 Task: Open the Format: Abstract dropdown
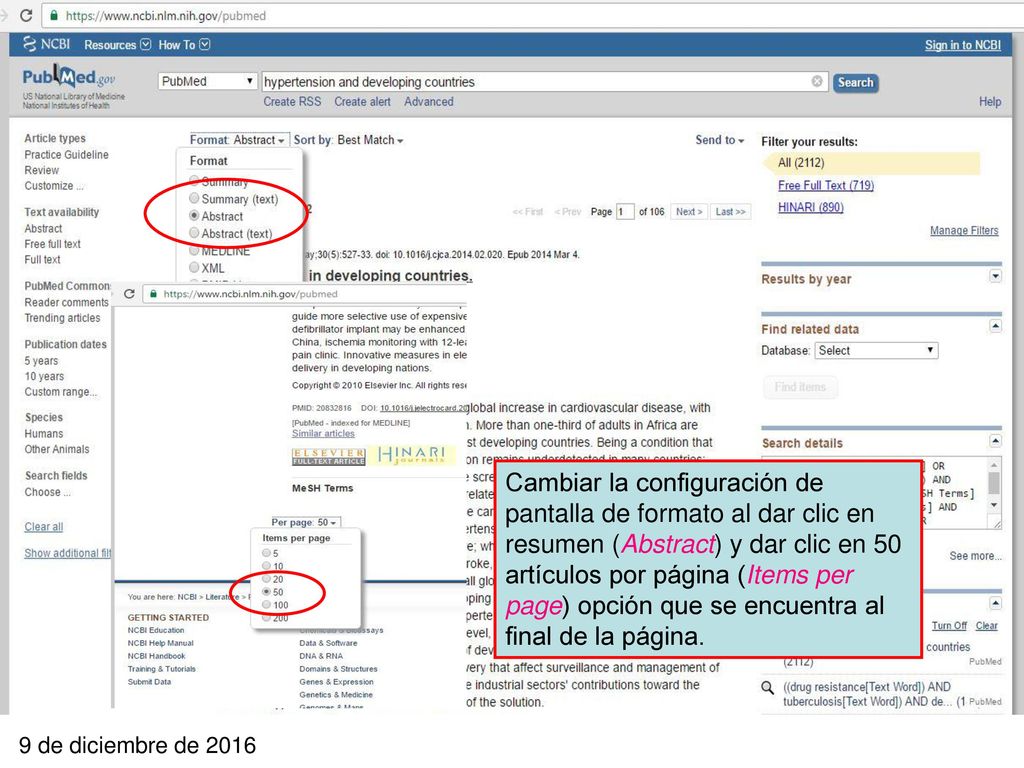pyautogui.click(x=237, y=140)
